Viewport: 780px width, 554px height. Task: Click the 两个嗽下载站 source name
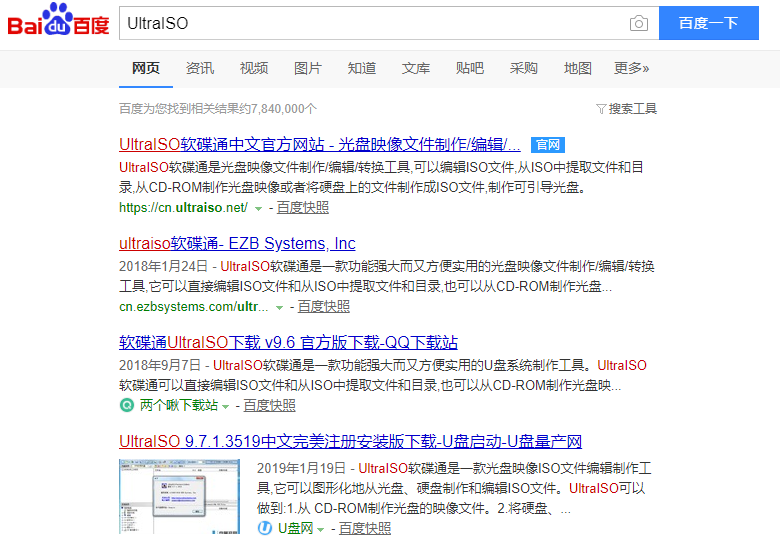[x=179, y=405]
